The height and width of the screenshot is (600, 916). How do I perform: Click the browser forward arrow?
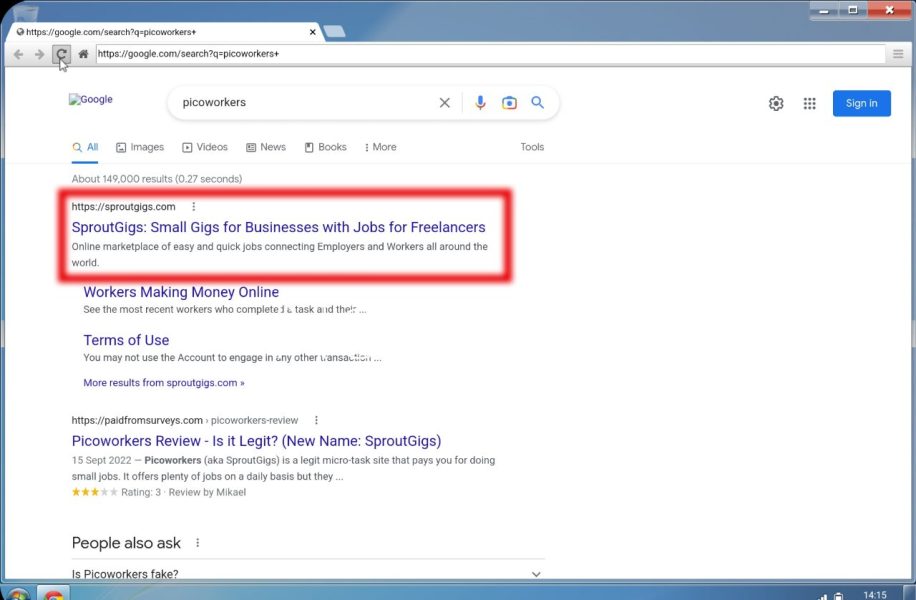coord(39,54)
